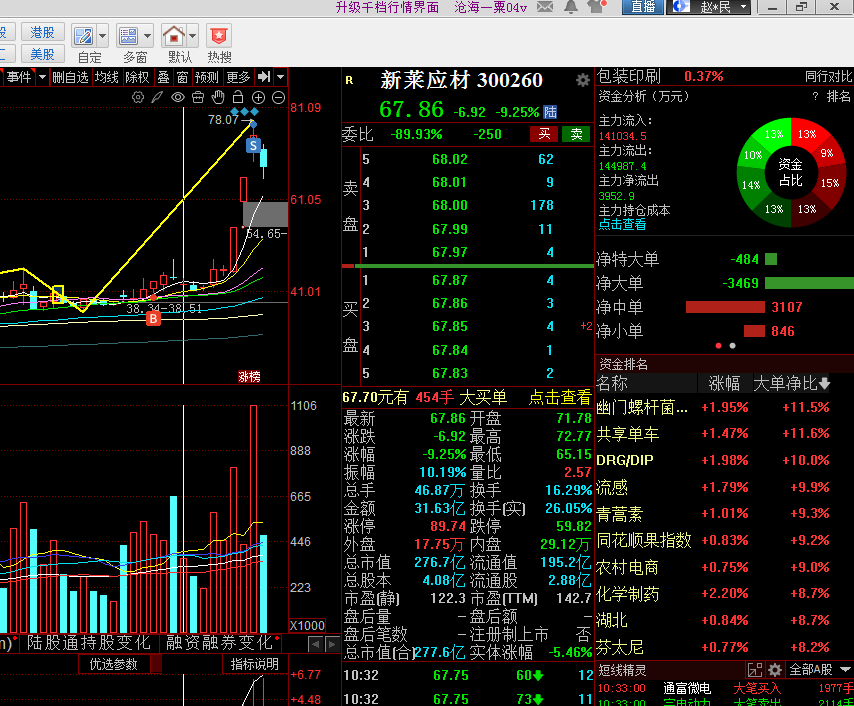This screenshot has width=854, height=706.
Task: Click 优选参数 button
Action: point(113,664)
